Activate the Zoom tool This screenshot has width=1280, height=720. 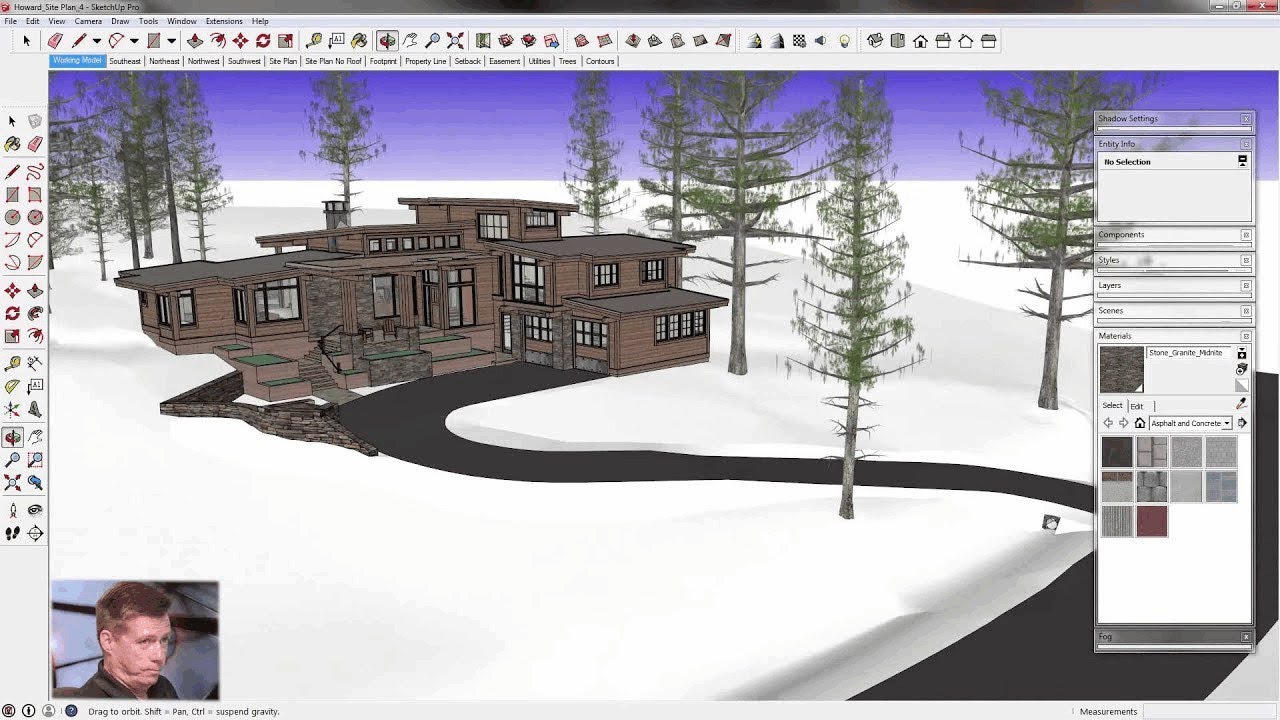pos(12,457)
